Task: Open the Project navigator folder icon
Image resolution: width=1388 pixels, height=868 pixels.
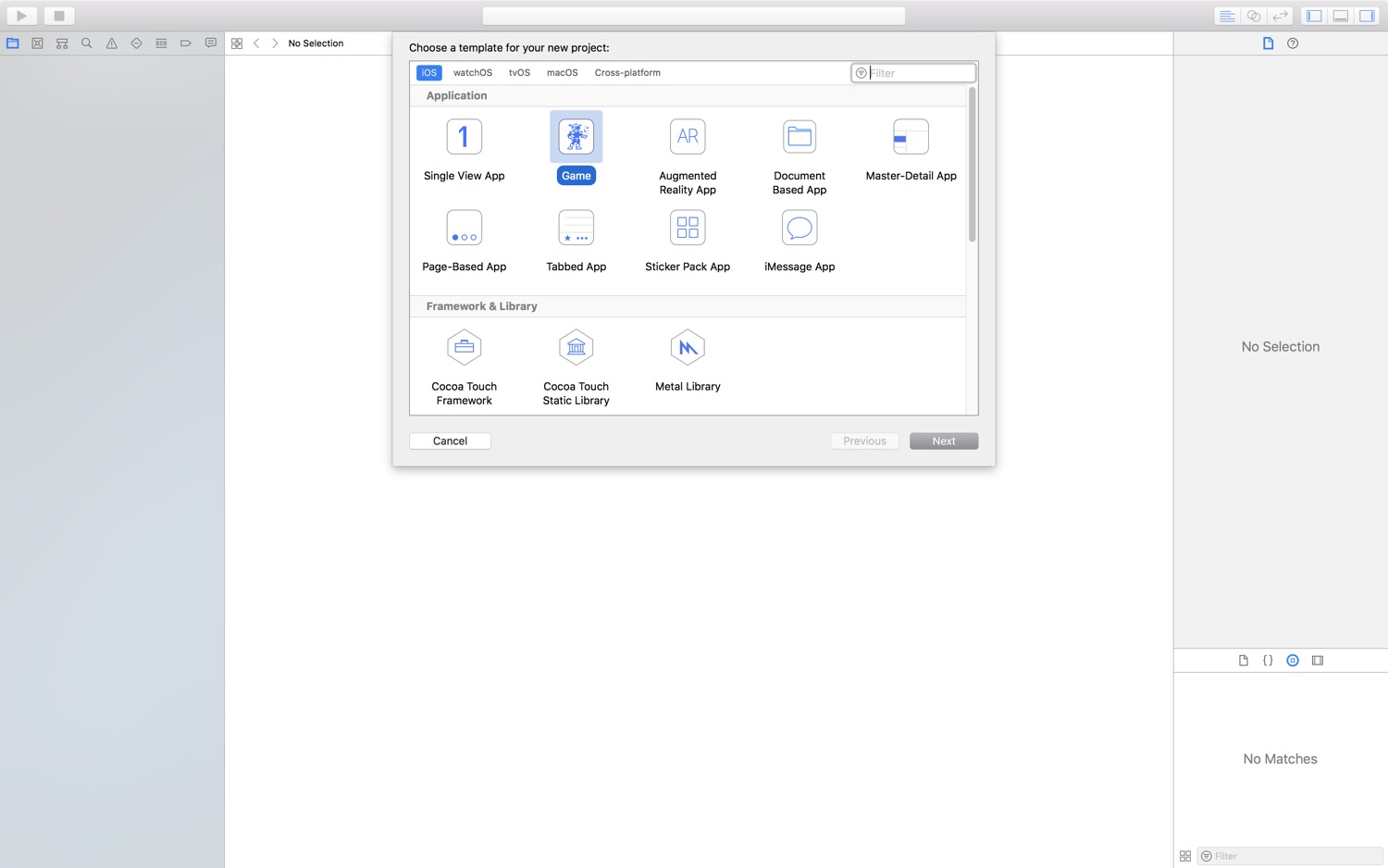Action: 13,43
